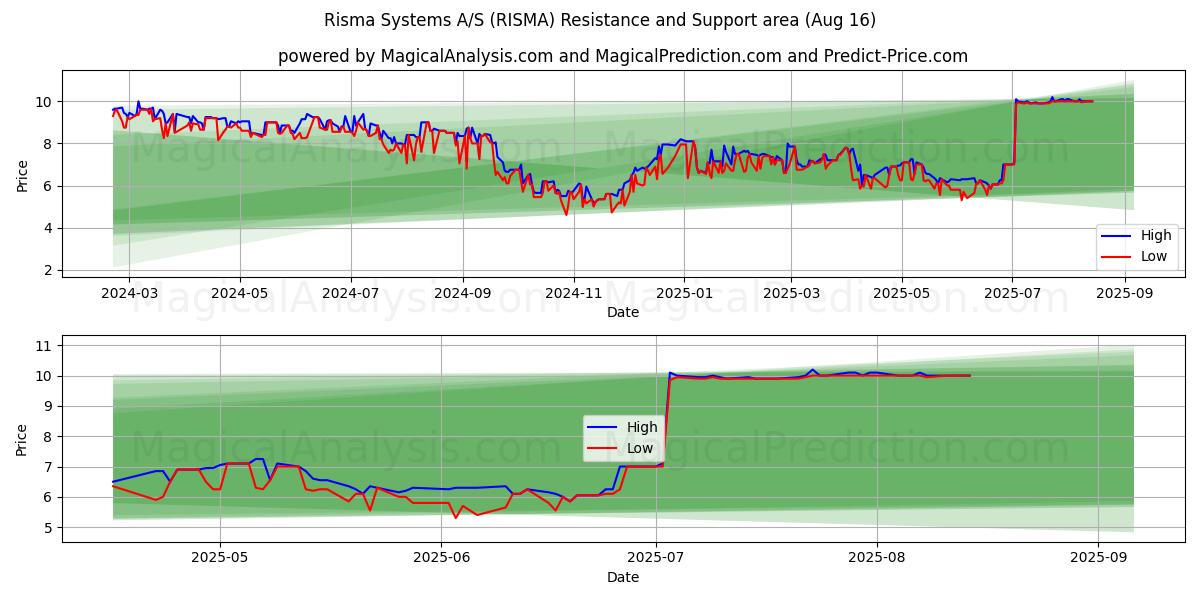Click the '2025-07' x-axis label in the upper chart

click(x=1012, y=293)
